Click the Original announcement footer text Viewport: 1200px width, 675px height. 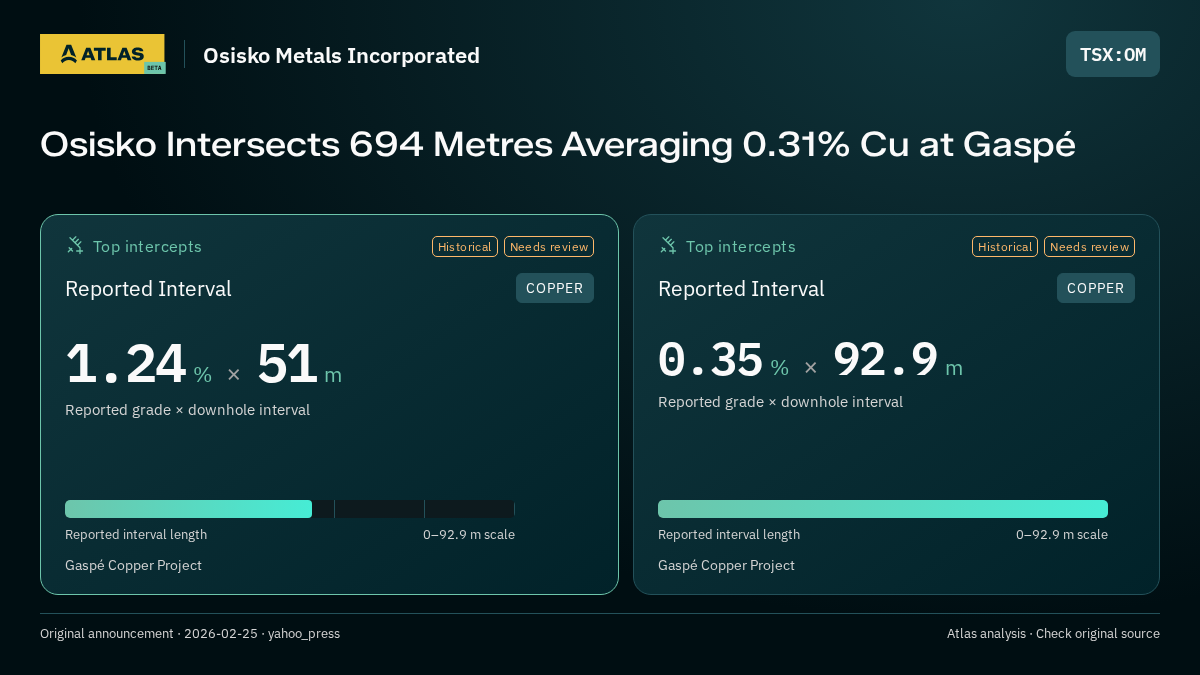(x=190, y=634)
